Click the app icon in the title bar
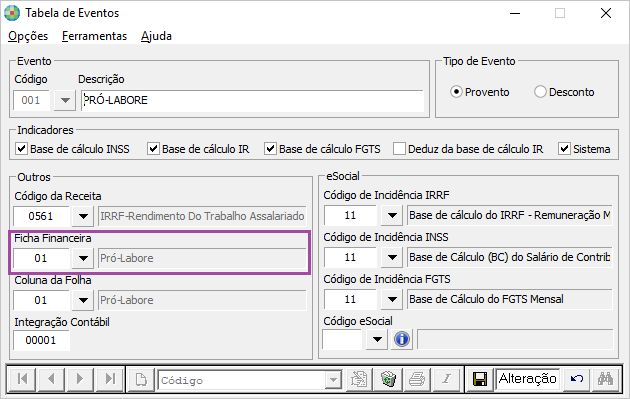The image size is (630, 399). coord(12,13)
